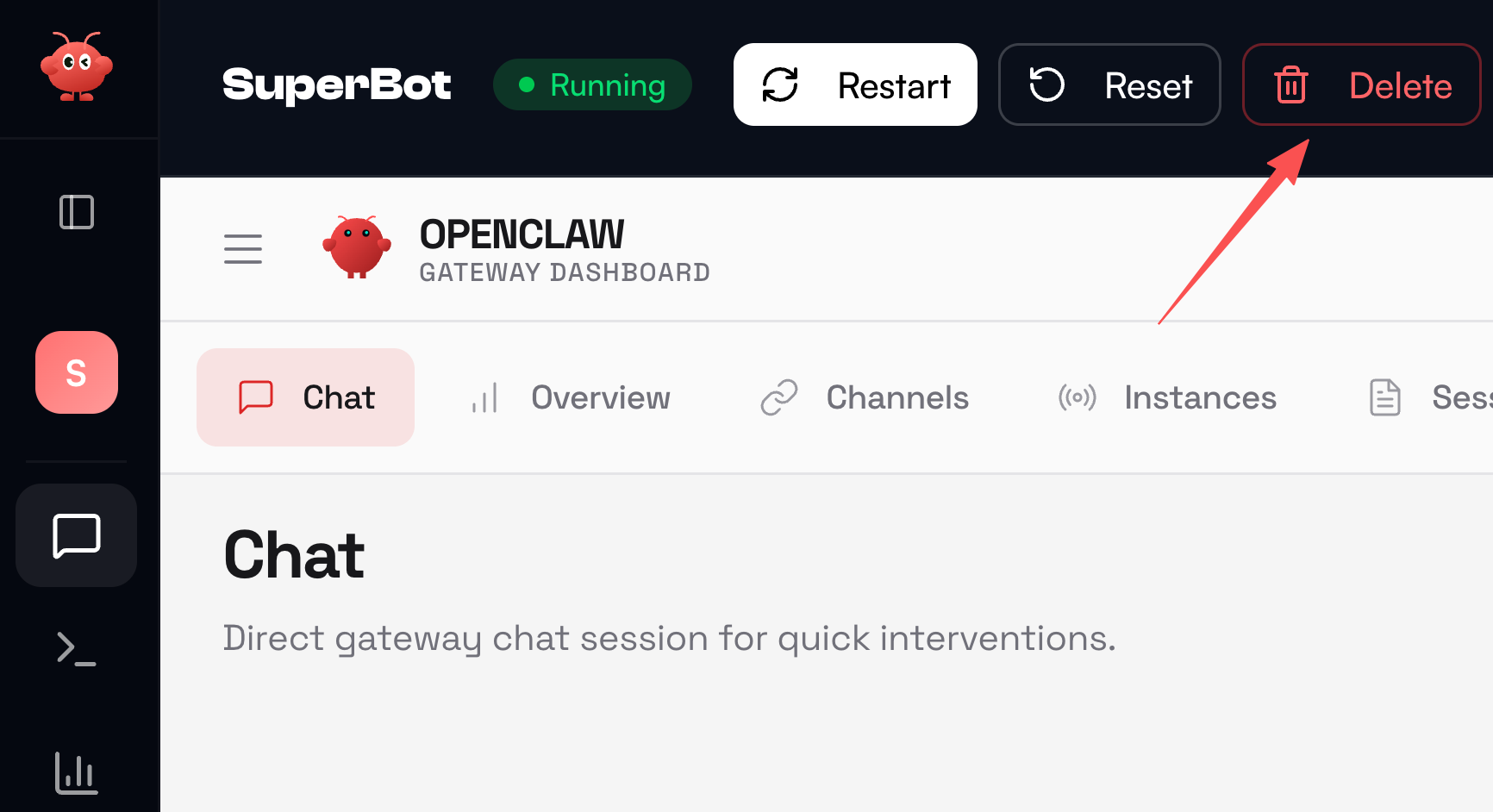Click the SuperBot title text

tap(336, 84)
